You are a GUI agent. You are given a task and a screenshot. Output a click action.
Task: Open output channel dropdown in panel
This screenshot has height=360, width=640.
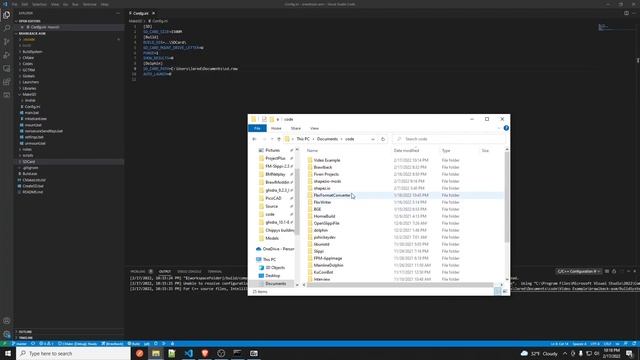coord(578,271)
